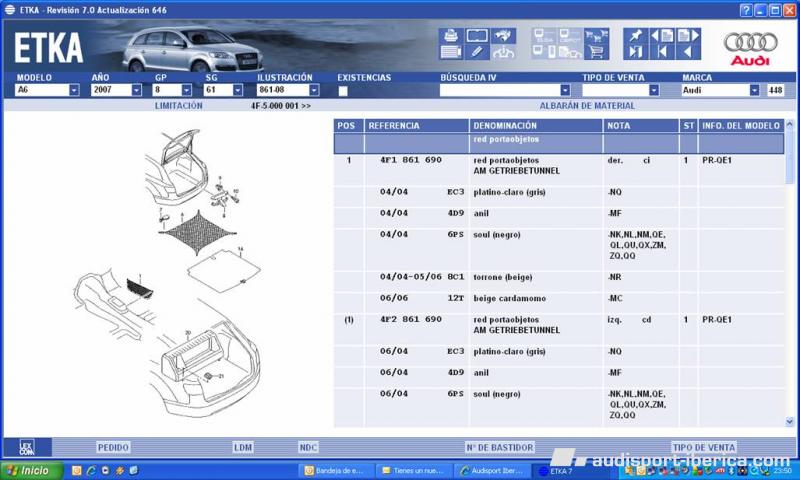The image size is (800, 480).
Task: Switch to Bandeja de e... taskbar window
Action: pyautogui.click(x=335, y=471)
